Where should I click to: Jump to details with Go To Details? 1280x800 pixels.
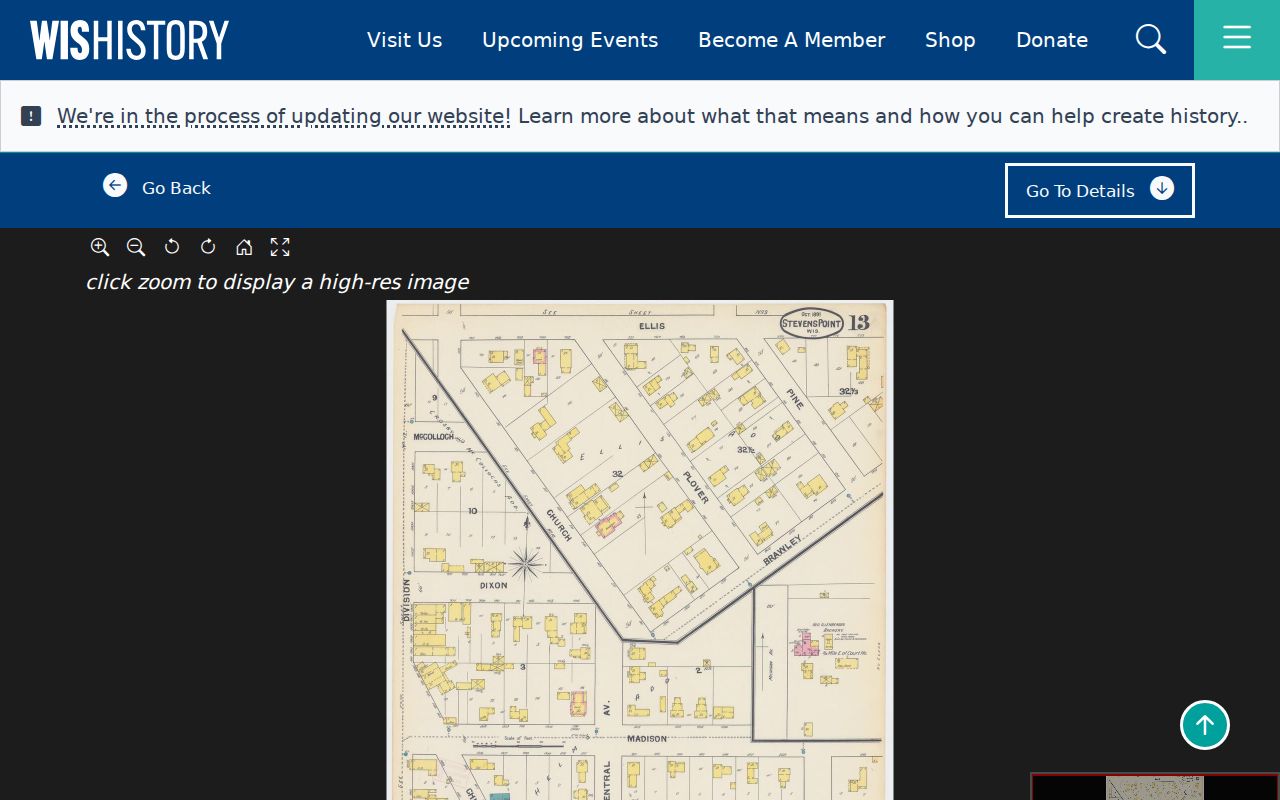point(1099,190)
